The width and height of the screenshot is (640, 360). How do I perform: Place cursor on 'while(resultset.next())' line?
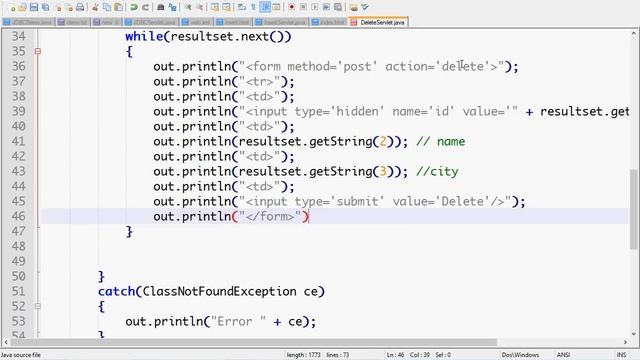click(208, 37)
